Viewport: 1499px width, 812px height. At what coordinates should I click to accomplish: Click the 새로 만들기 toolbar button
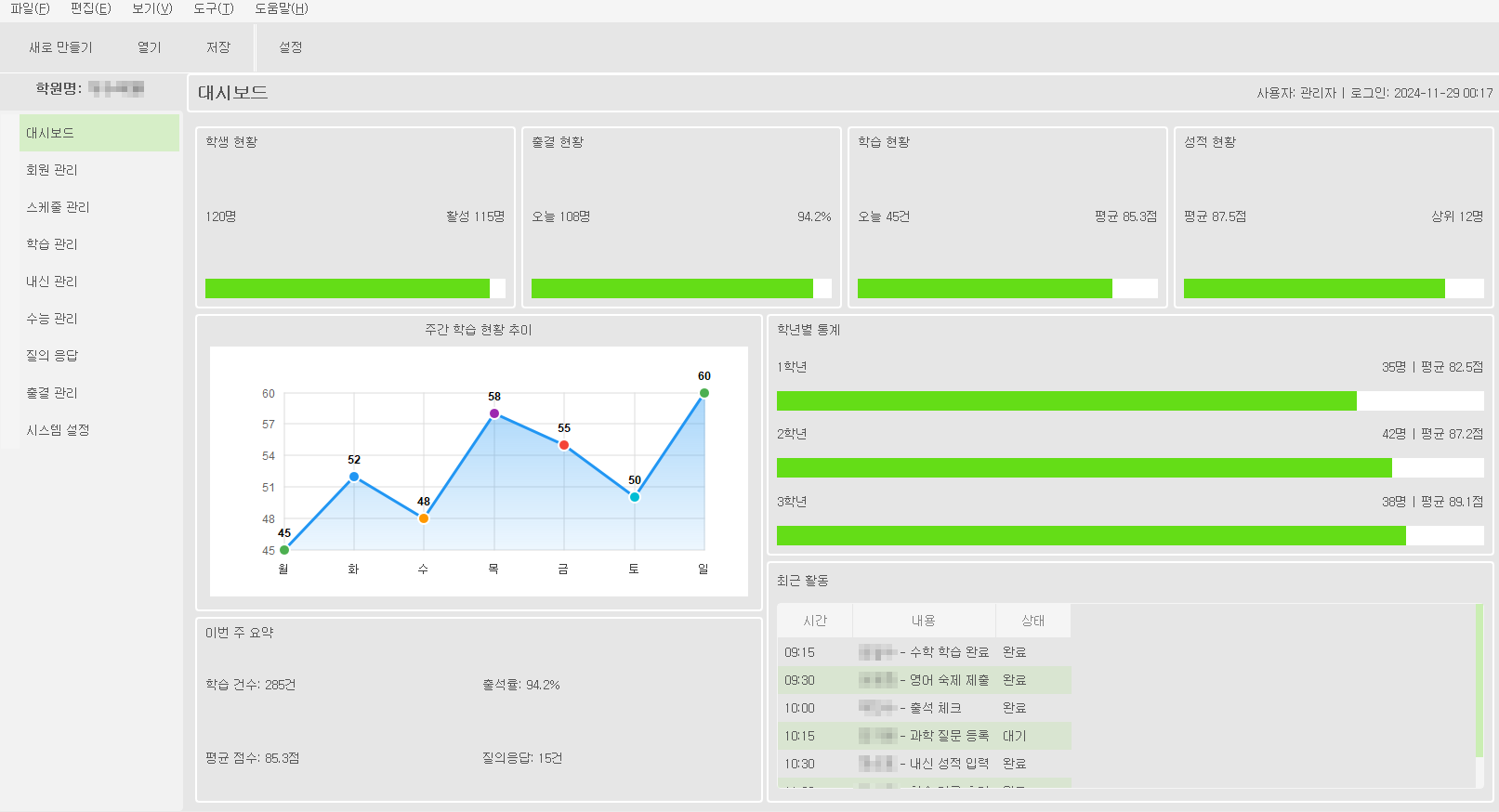(60, 47)
